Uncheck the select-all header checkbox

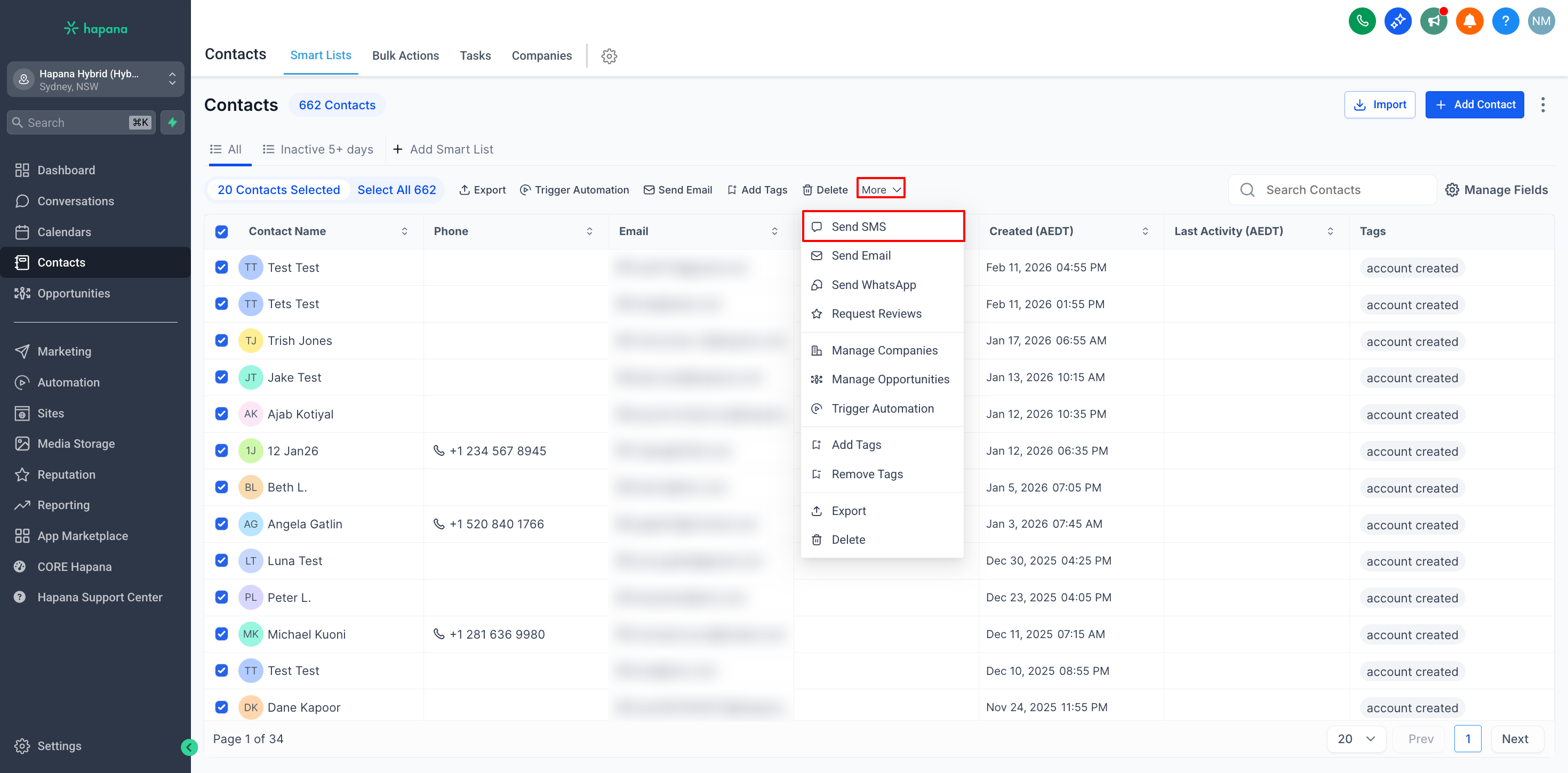click(221, 231)
